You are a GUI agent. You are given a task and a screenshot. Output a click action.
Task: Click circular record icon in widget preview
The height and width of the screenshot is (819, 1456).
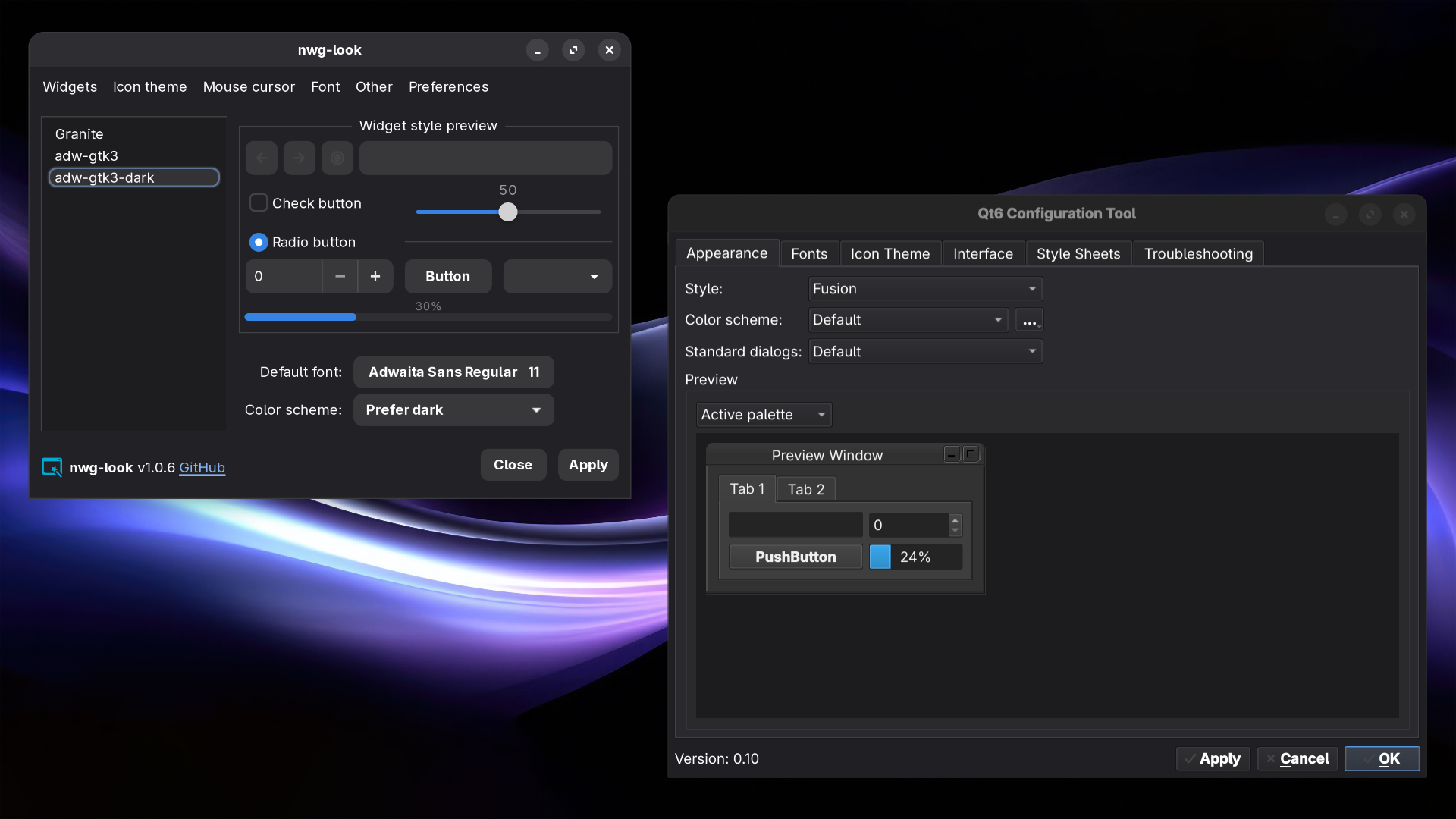337,158
